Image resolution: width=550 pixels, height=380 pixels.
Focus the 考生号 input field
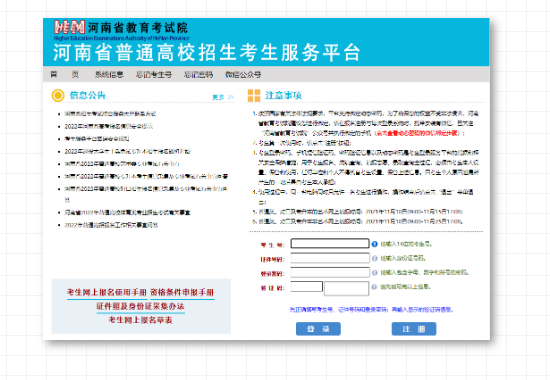click(330, 244)
